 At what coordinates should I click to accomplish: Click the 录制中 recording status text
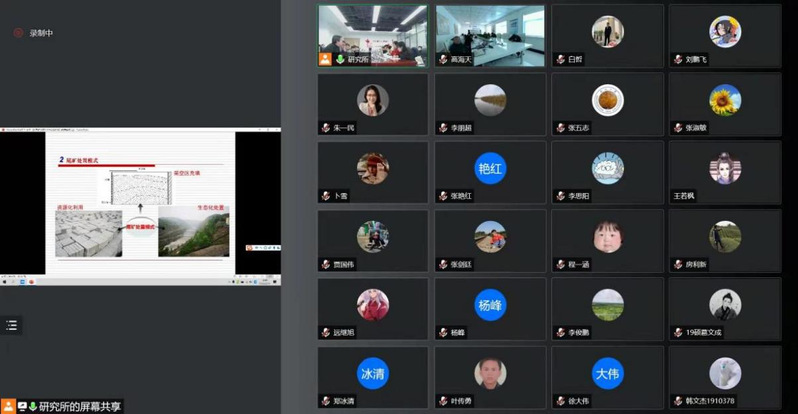click(42, 33)
